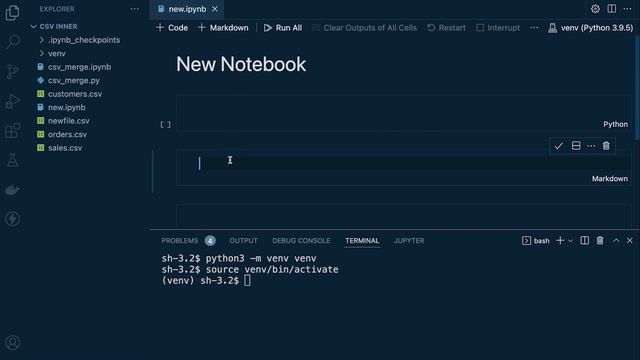Select the venv (Python 3.9.5) kernel picker
Viewport: 640px width, 360px height.
pyautogui.click(x=591, y=28)
